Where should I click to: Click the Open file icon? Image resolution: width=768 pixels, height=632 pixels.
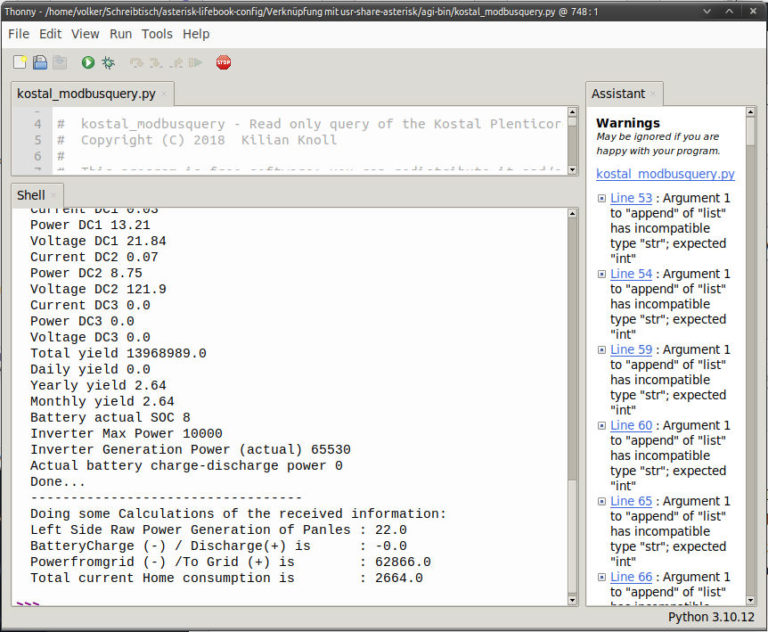[40, 62]
